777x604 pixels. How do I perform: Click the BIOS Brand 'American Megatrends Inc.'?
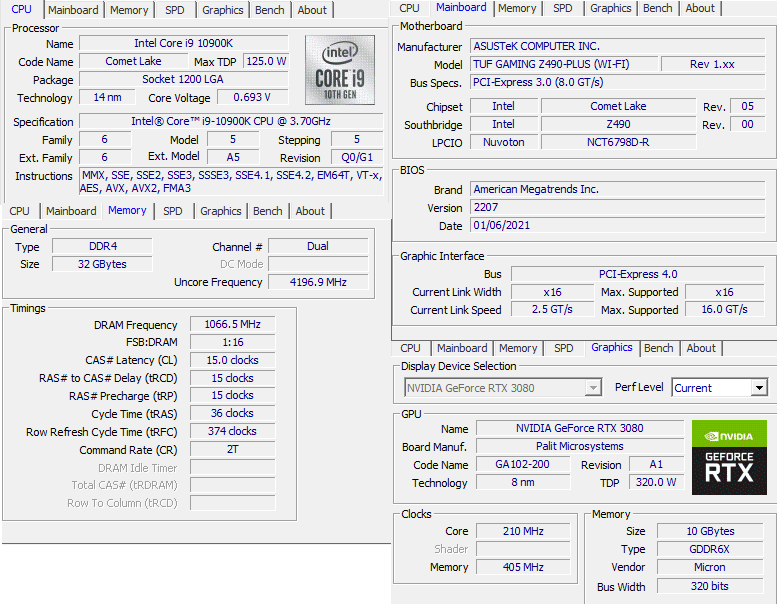(617, 189)
